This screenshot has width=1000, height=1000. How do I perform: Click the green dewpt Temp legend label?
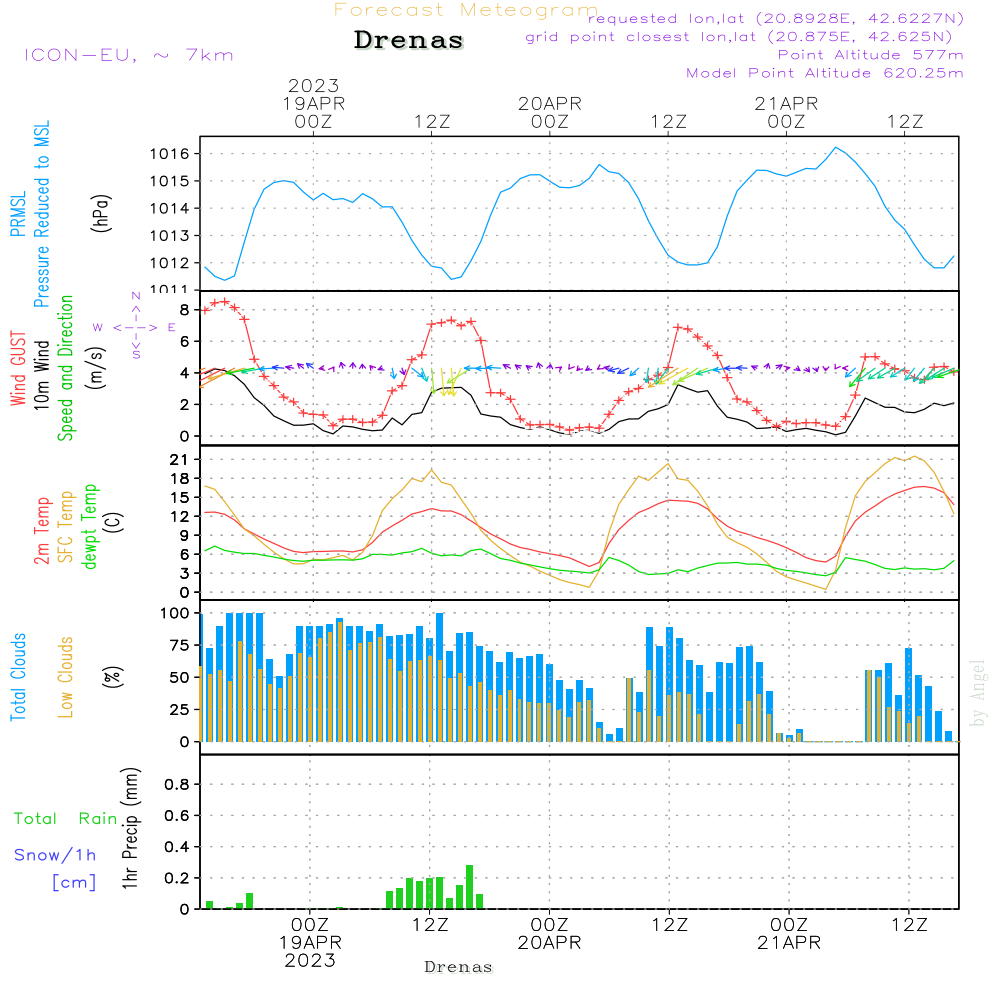coord(91,527)
